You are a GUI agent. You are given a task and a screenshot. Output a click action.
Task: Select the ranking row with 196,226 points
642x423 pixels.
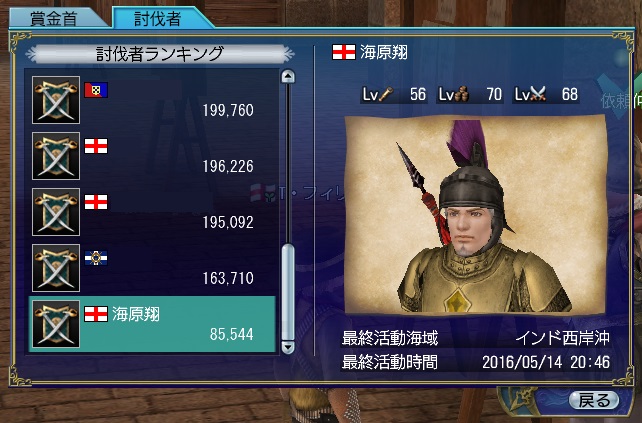click(152, 156)
